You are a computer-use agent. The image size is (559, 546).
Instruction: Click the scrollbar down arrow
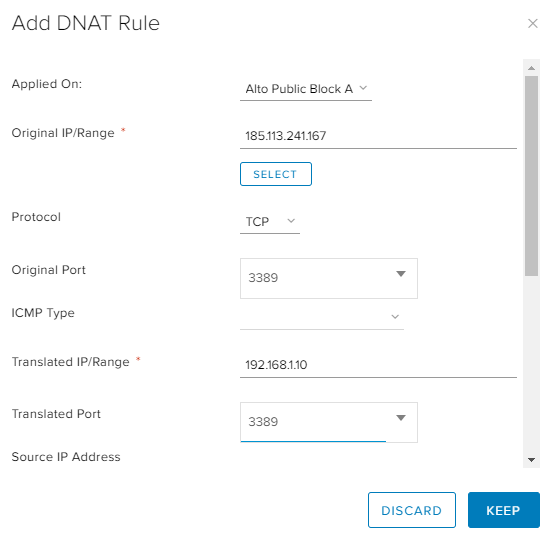[531, 460]
